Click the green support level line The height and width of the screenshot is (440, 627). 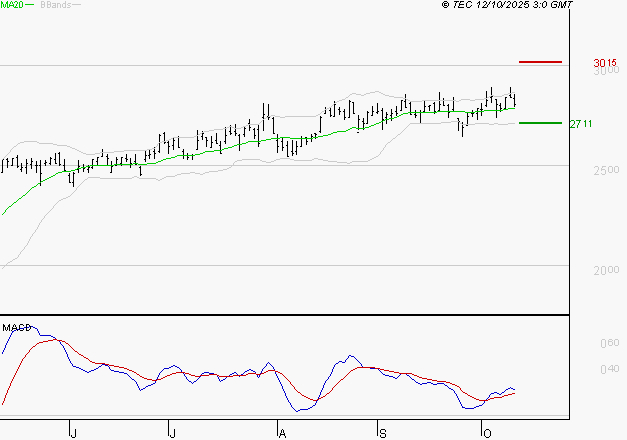tap(540, 123)
